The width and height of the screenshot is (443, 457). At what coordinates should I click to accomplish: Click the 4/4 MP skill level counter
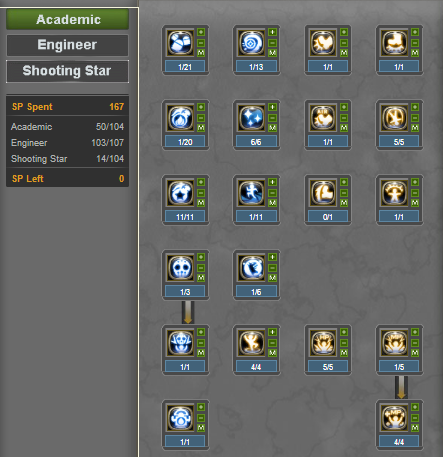tap(399, 442)
